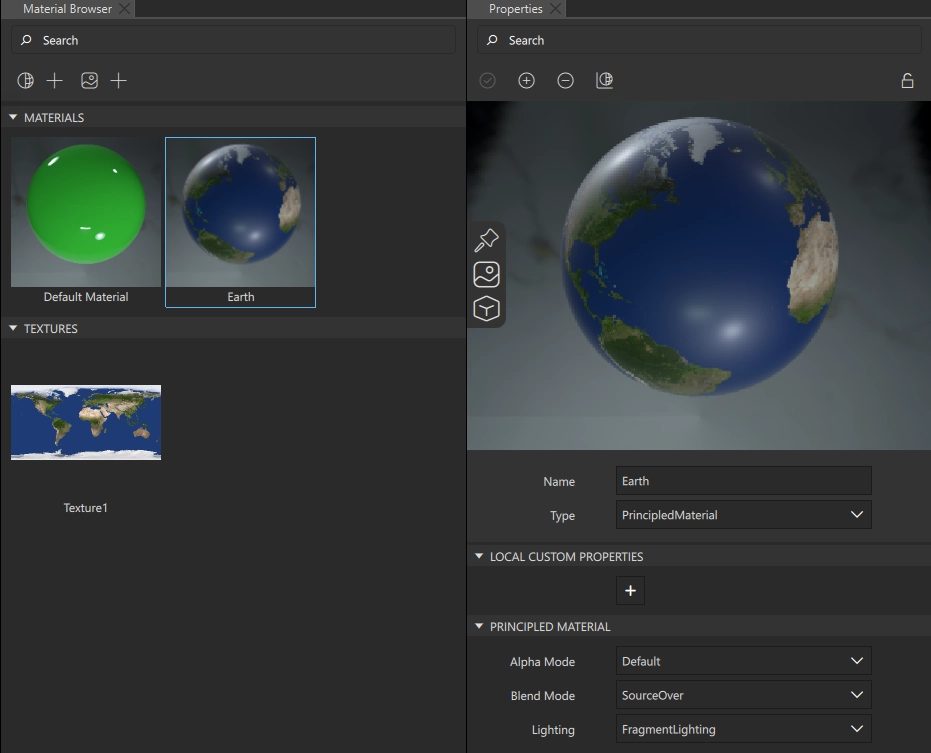Viewport: 931px width, 753px height.
Task: Toggle the lock icon in Properties panel
Action: tap(907, 81)
